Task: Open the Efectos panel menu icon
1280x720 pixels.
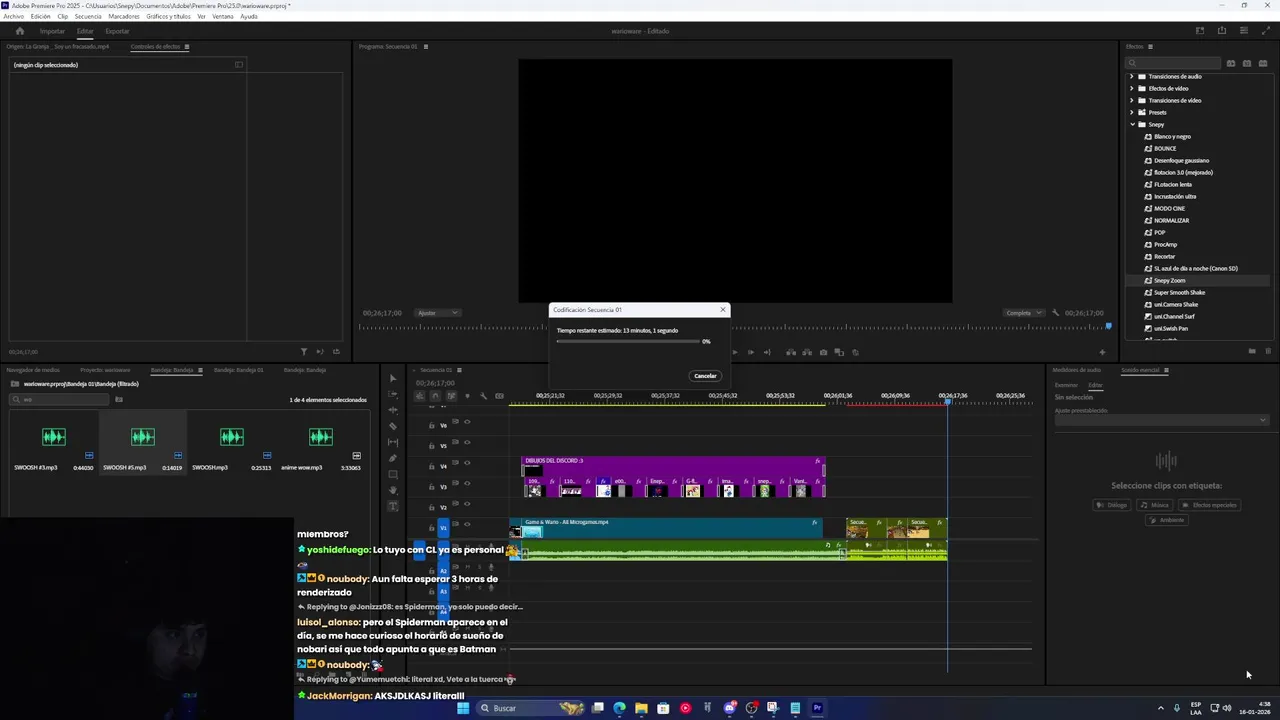Action: (x=1150, y=46)
